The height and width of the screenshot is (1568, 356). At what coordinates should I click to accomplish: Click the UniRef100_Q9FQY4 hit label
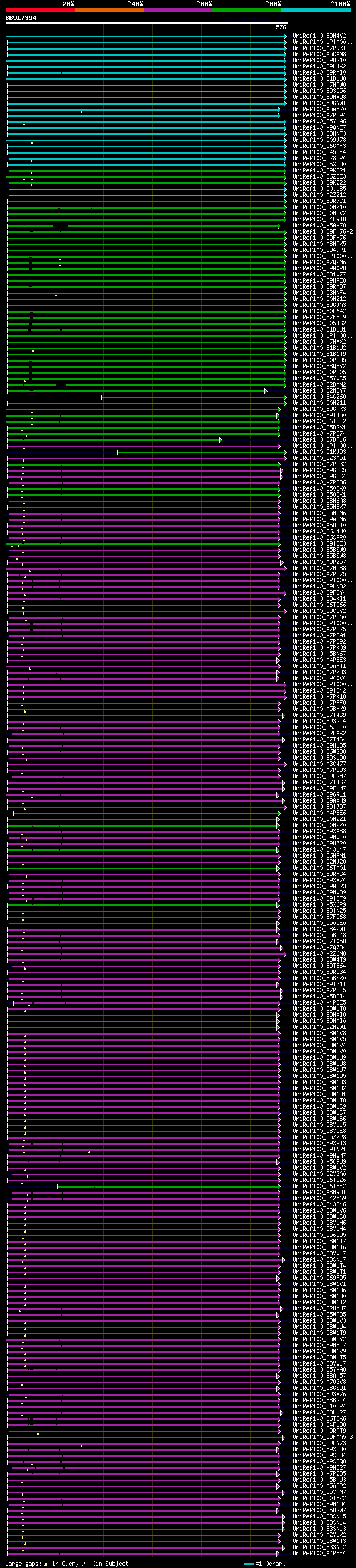[319, 593]
